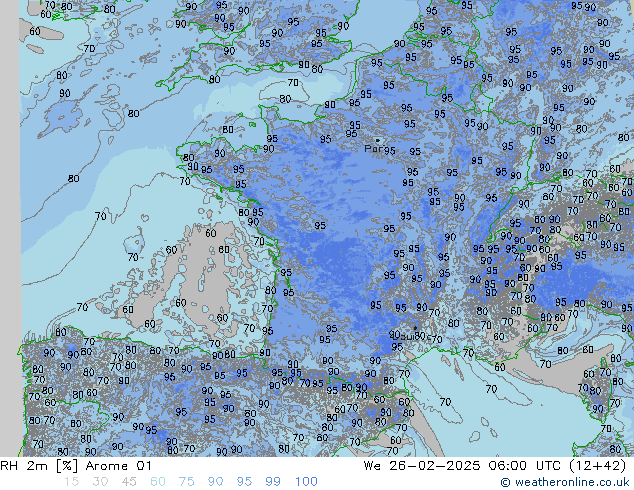The height and width of the screenshot is (490, 634).
Task: Click the "Par" city label on the map
Action: (373, 148)
